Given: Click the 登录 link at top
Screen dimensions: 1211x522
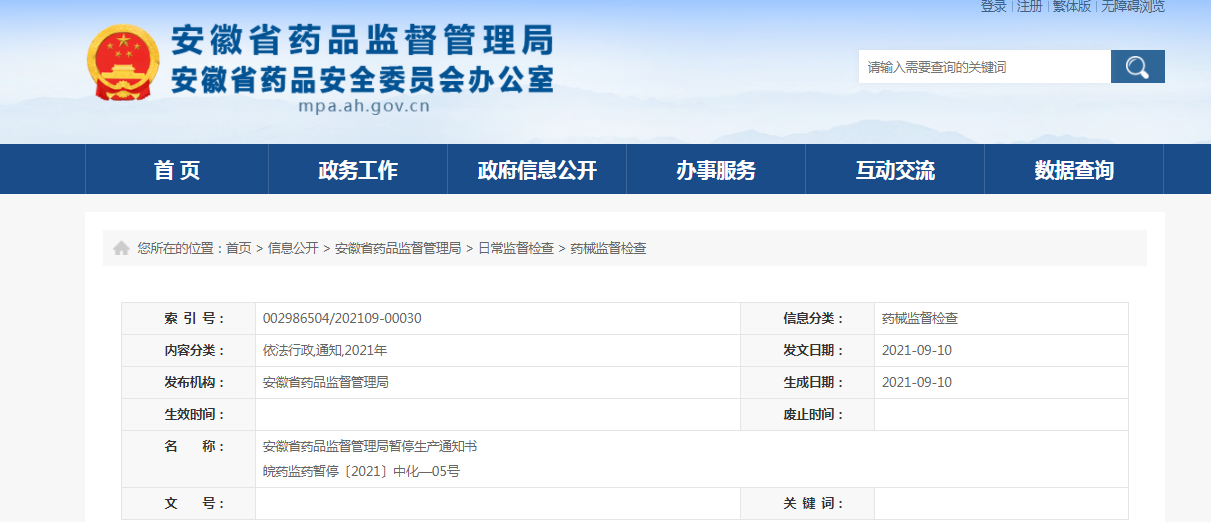Looking at the screenshot, I should click(x=993, y=6).
